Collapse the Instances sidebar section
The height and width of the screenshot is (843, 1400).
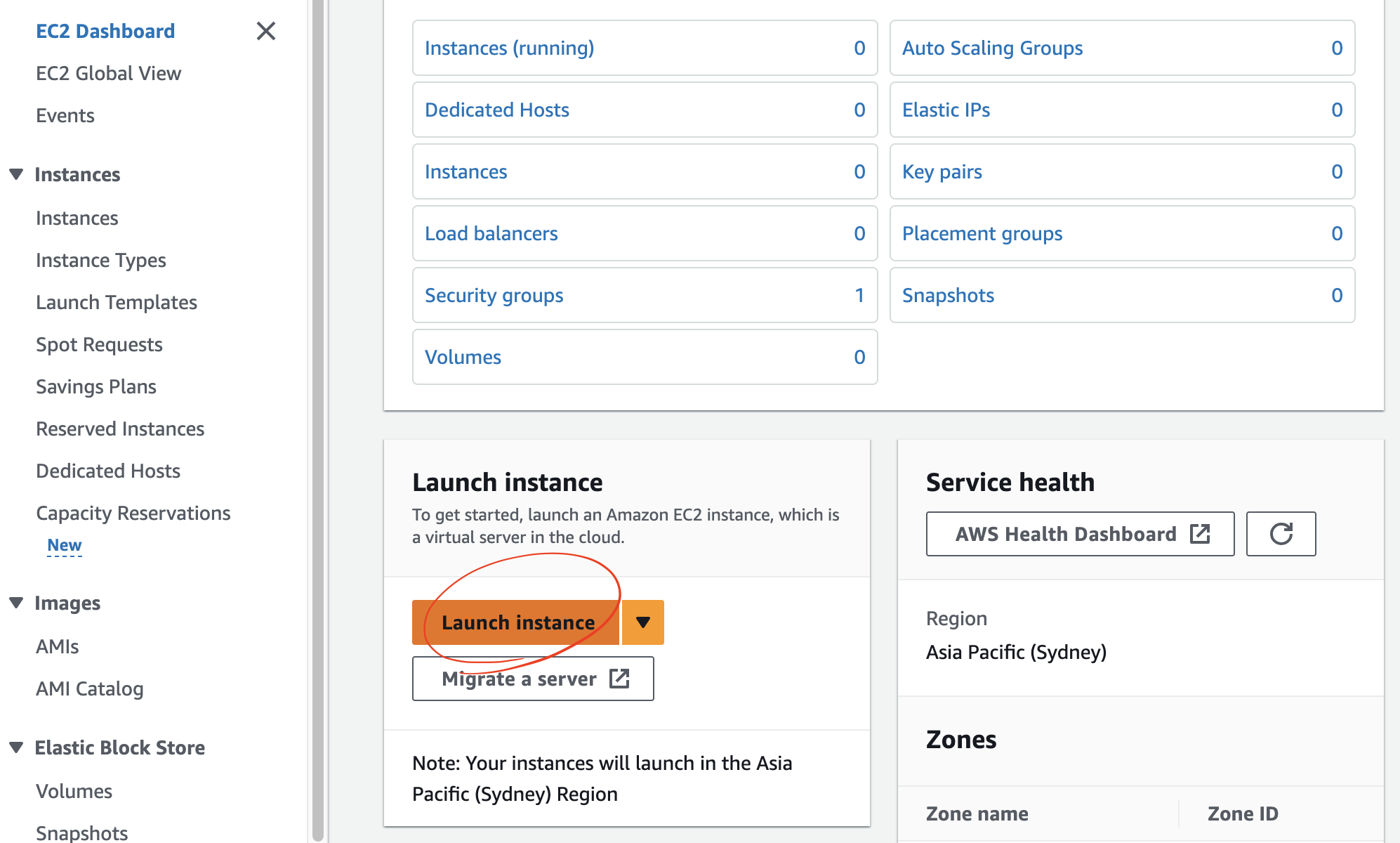click(x=17, y=174)
